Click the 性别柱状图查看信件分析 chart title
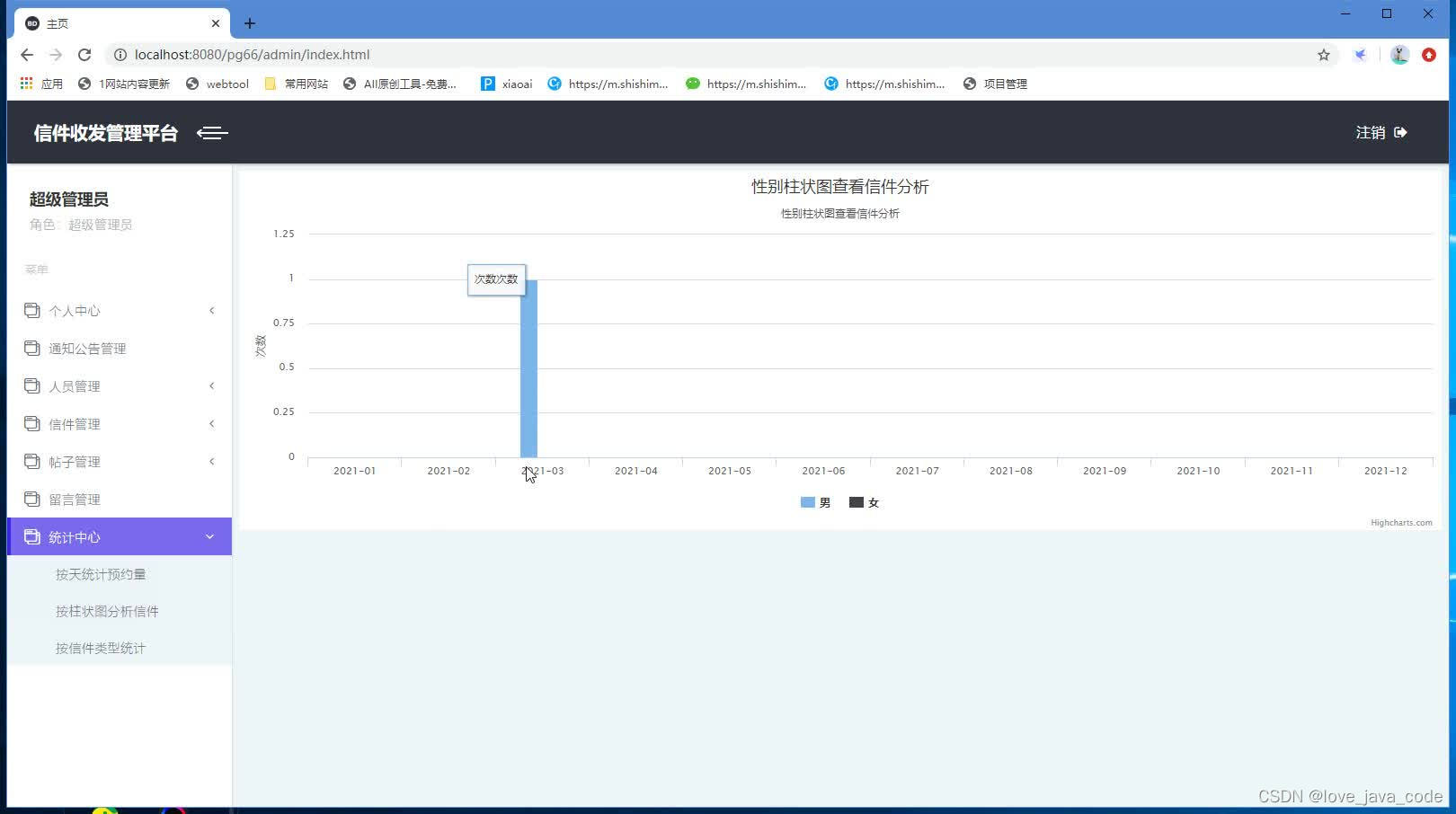 (x=840, y=186)
